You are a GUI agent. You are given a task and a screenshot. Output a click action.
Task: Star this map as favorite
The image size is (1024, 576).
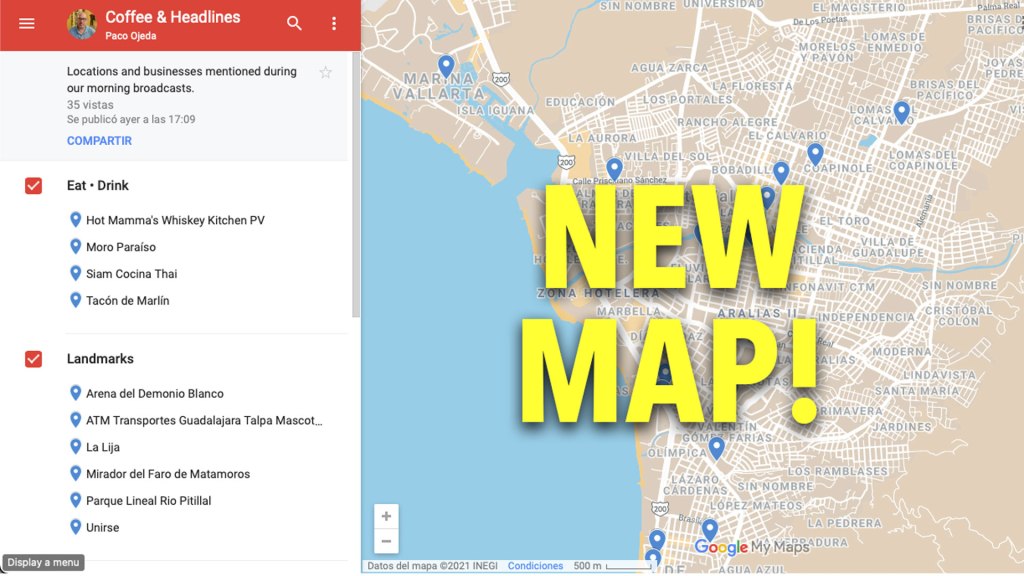click(x=325, y=72)
